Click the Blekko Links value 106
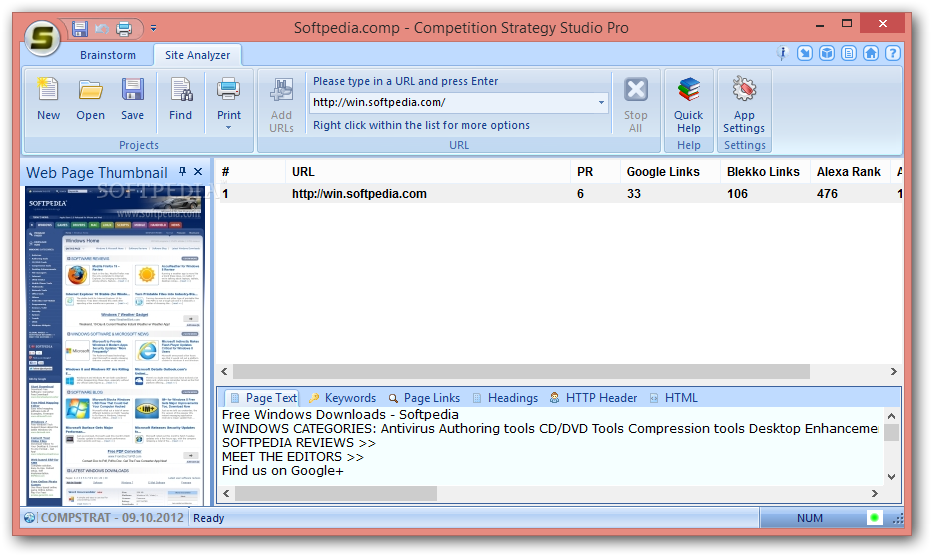 (737, 194)
